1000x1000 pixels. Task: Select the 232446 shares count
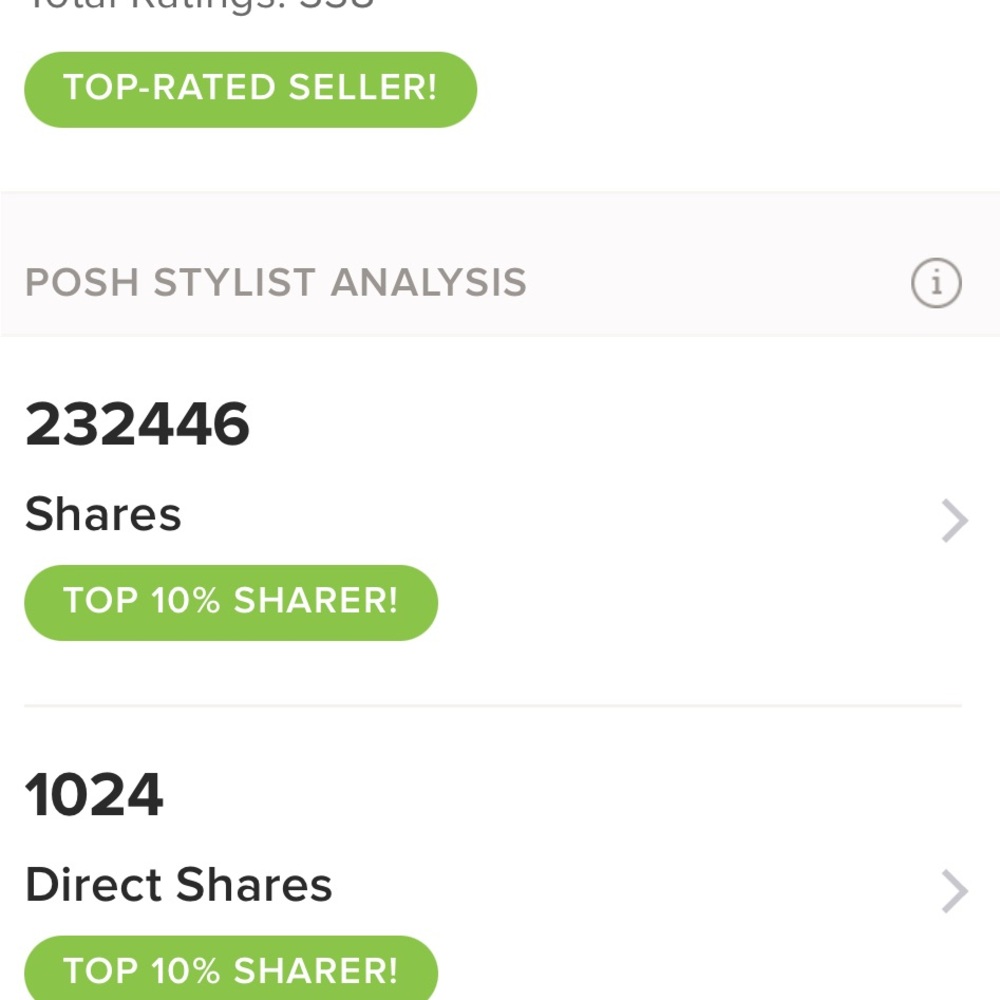137,424
